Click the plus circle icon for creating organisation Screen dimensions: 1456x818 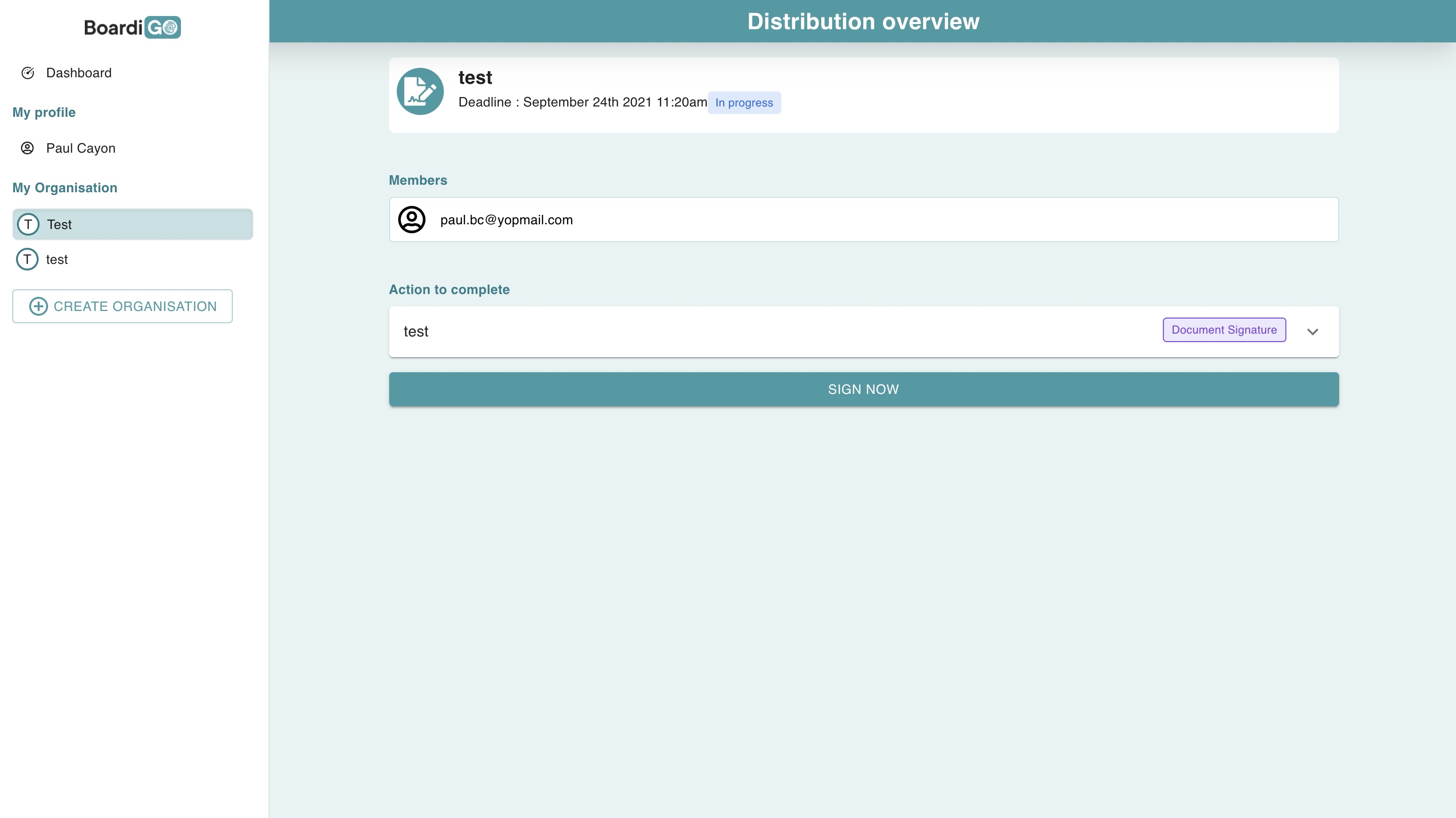pyautogui.click(x=39, y=306)
